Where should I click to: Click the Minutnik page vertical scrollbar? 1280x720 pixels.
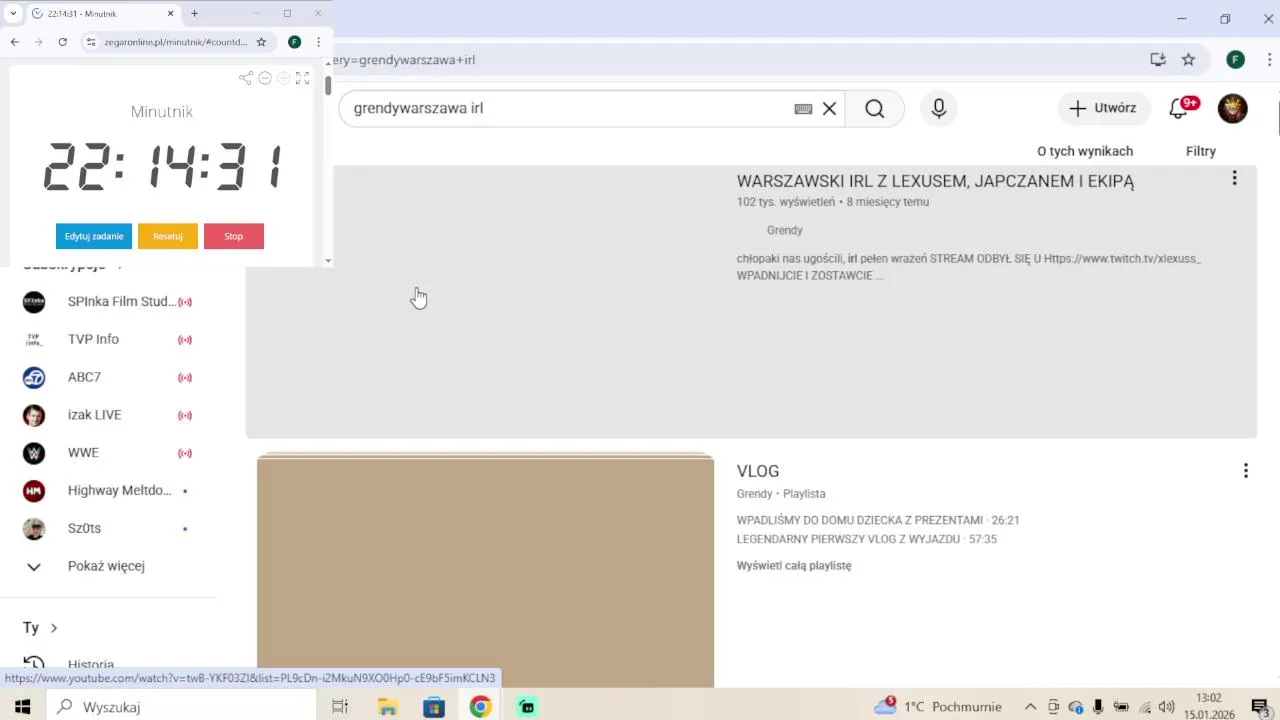[x=328, y=85]
